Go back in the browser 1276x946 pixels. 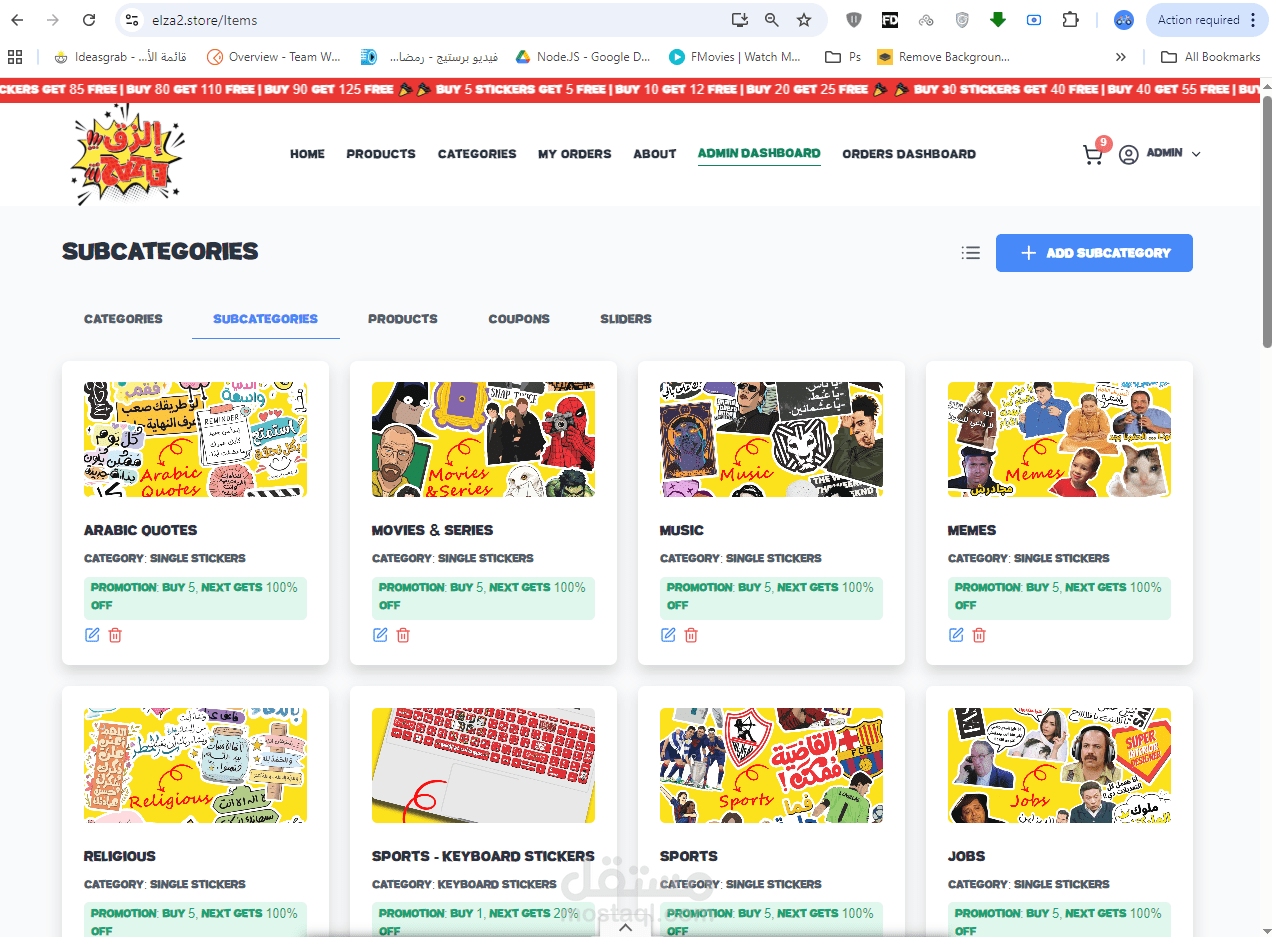pyautogui.click(x=17, y=20)
